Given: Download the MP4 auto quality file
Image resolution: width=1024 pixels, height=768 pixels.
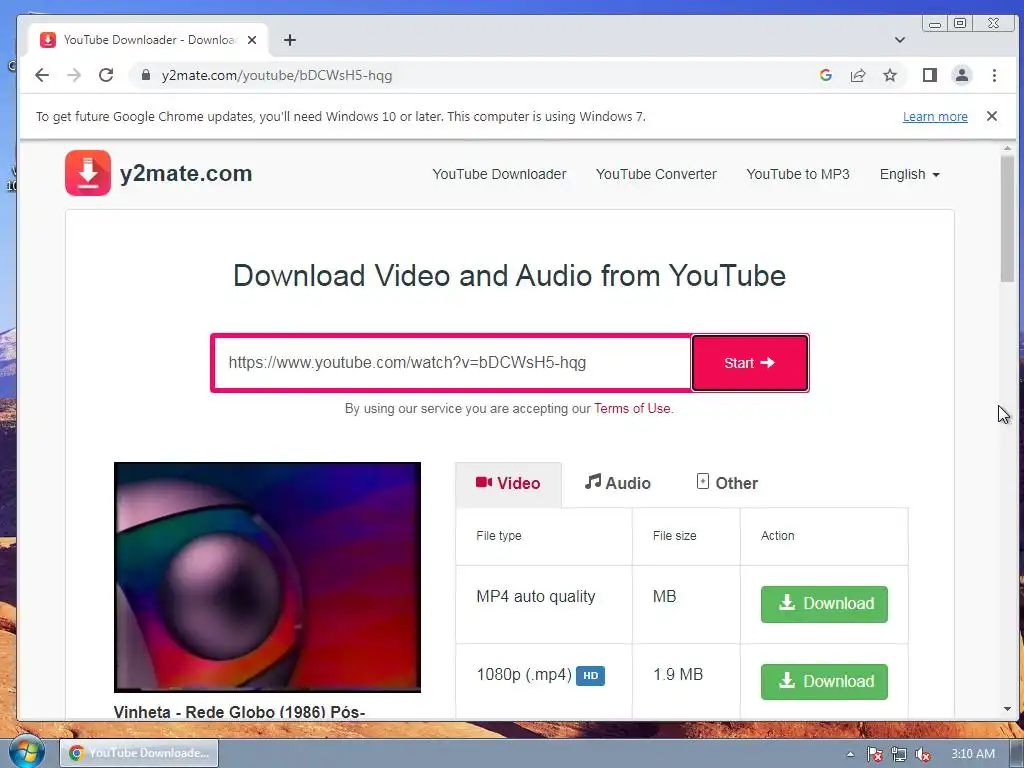Looking at the screenshot, I should point(824,603).
